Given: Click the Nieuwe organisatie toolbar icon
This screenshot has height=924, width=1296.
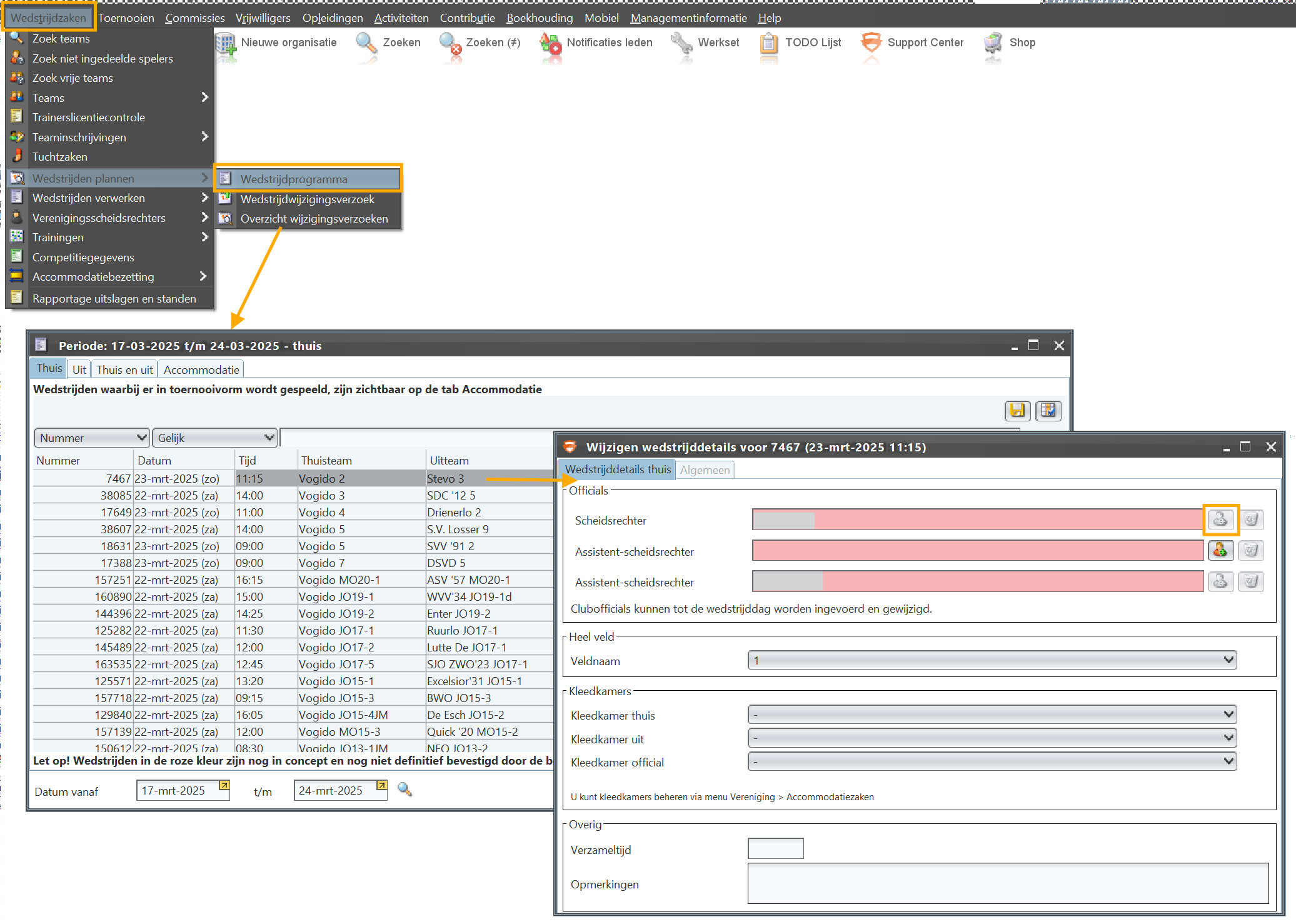Looking at the screenshot, I should [226, 43].
